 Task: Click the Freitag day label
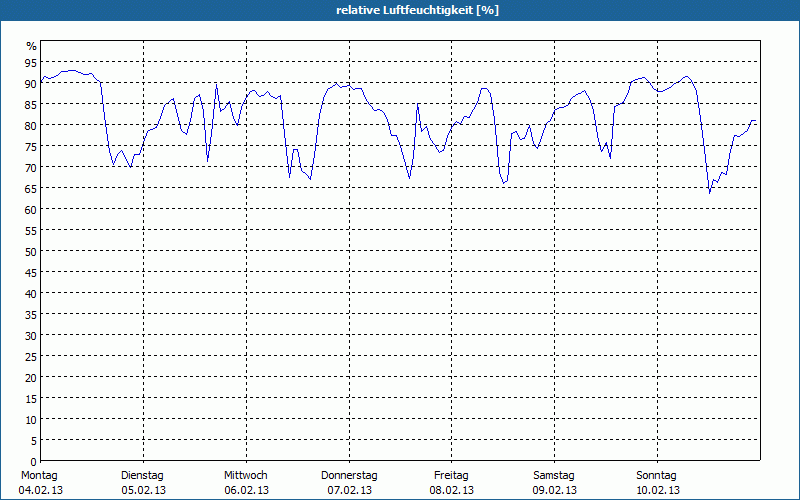coord(451,476)
